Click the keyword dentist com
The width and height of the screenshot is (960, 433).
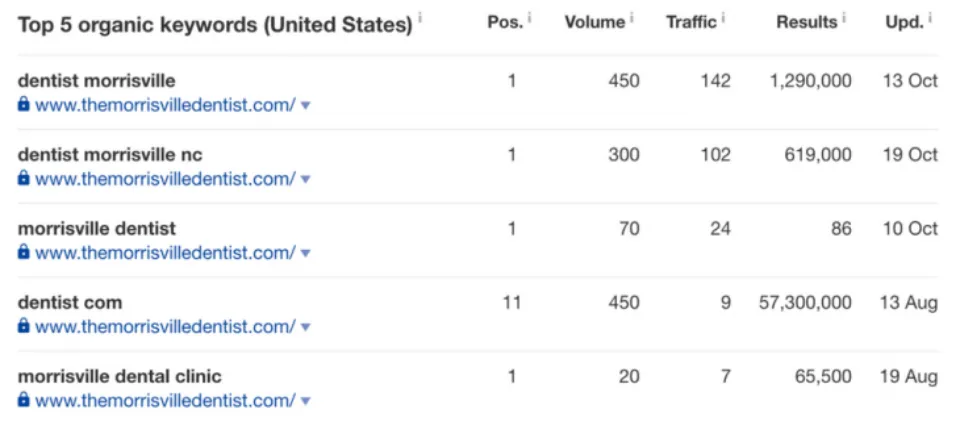click(x=70, y=303)
